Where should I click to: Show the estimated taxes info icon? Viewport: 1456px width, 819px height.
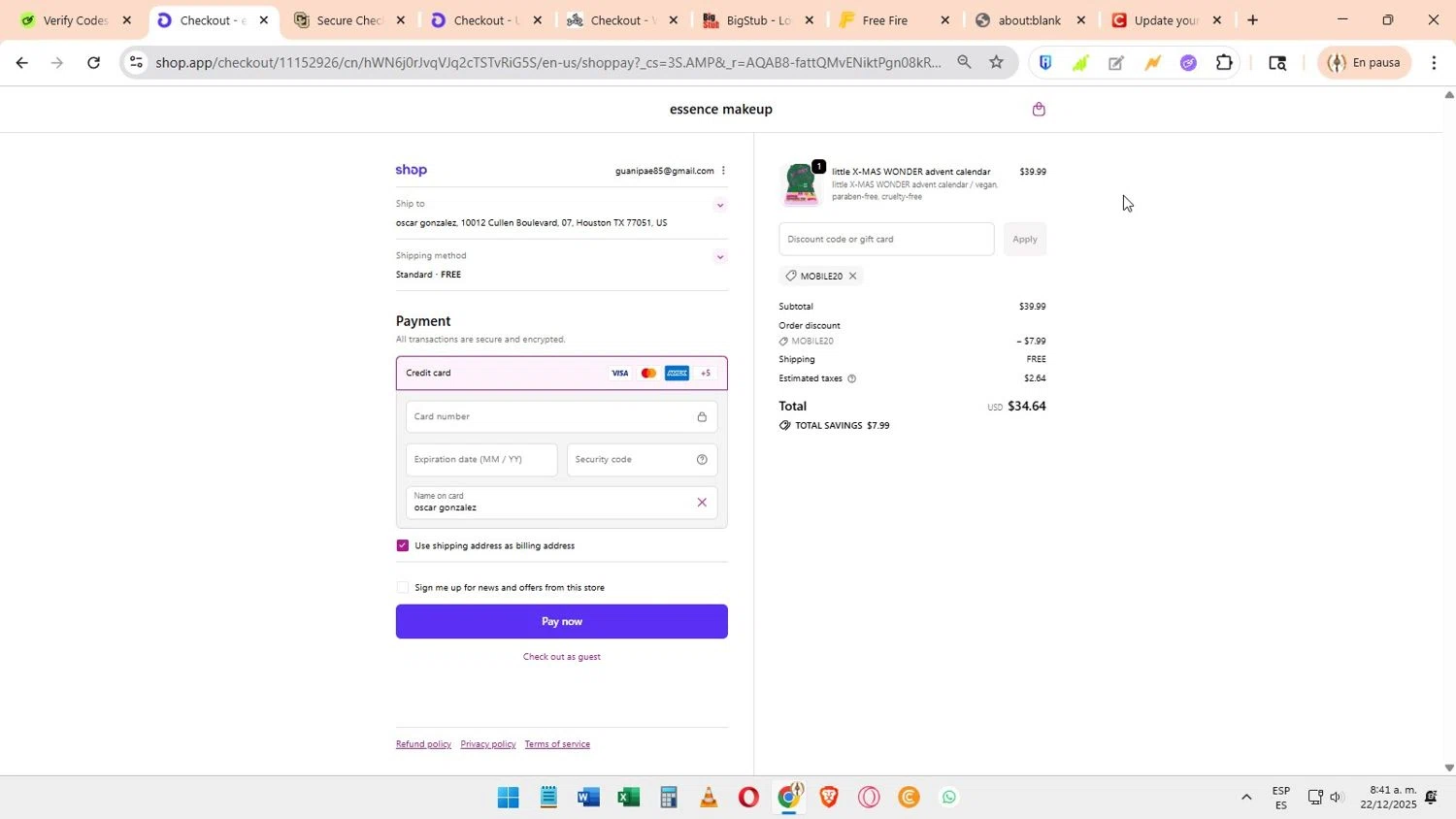click(852, 378)
